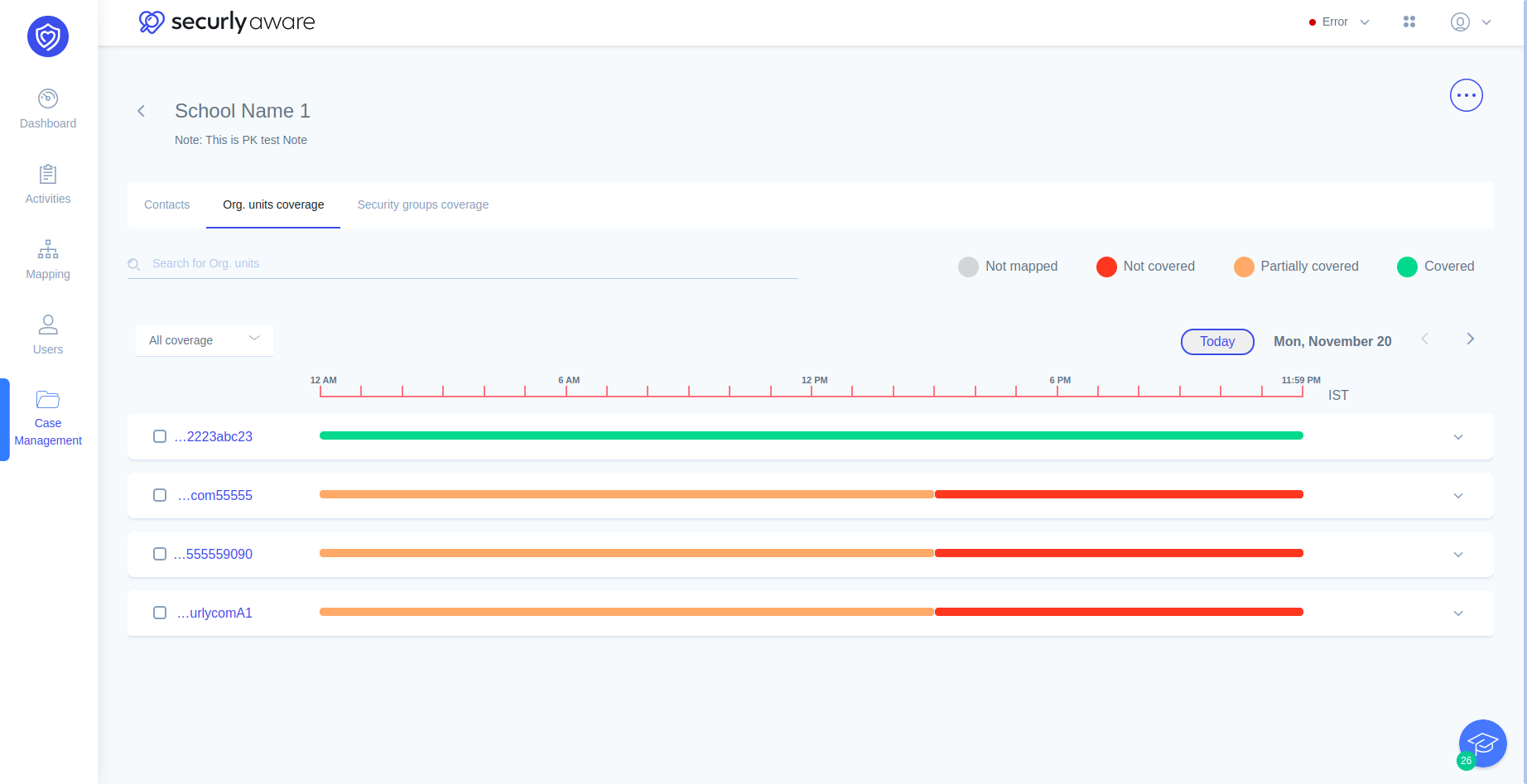Open the ...com55555 org unit link
The width and height of the screenshot is (1527, 784).
coord(215,495)
